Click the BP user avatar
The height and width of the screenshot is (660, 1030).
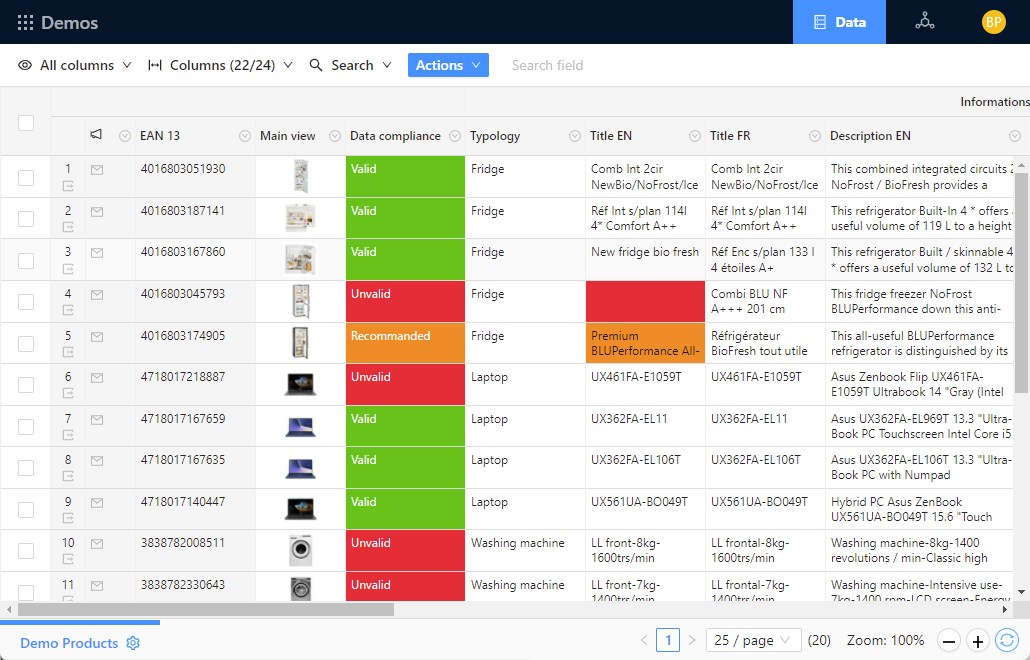pos(993,22)
